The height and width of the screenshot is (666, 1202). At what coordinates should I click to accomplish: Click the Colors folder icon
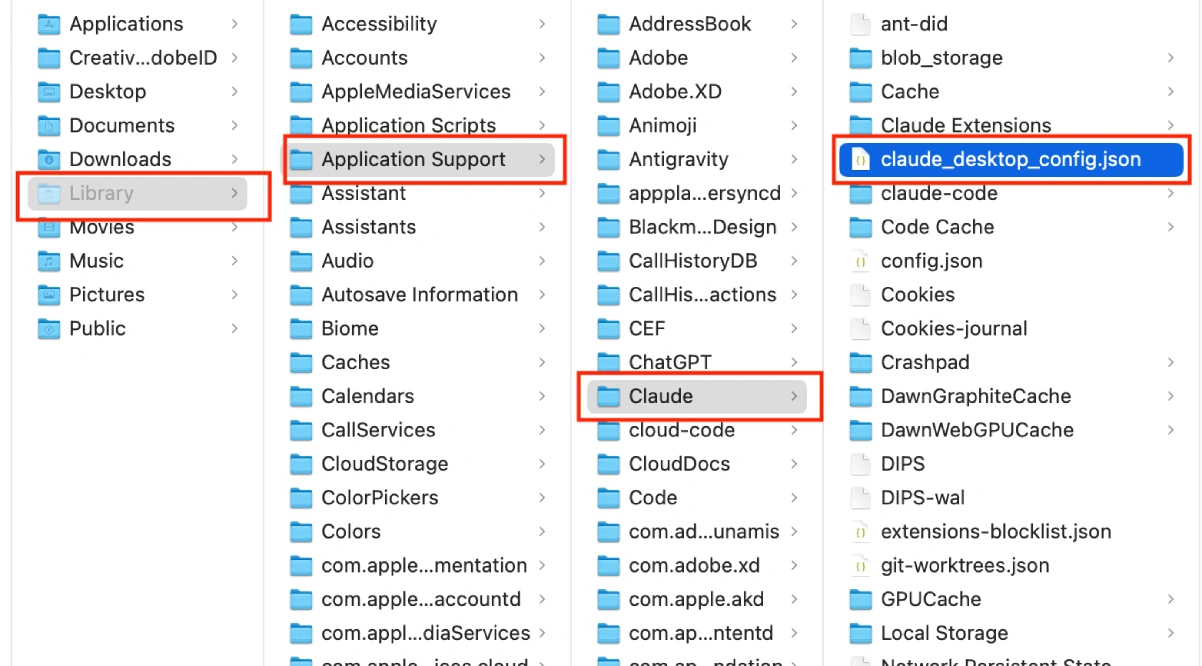[x=301, y=531]
